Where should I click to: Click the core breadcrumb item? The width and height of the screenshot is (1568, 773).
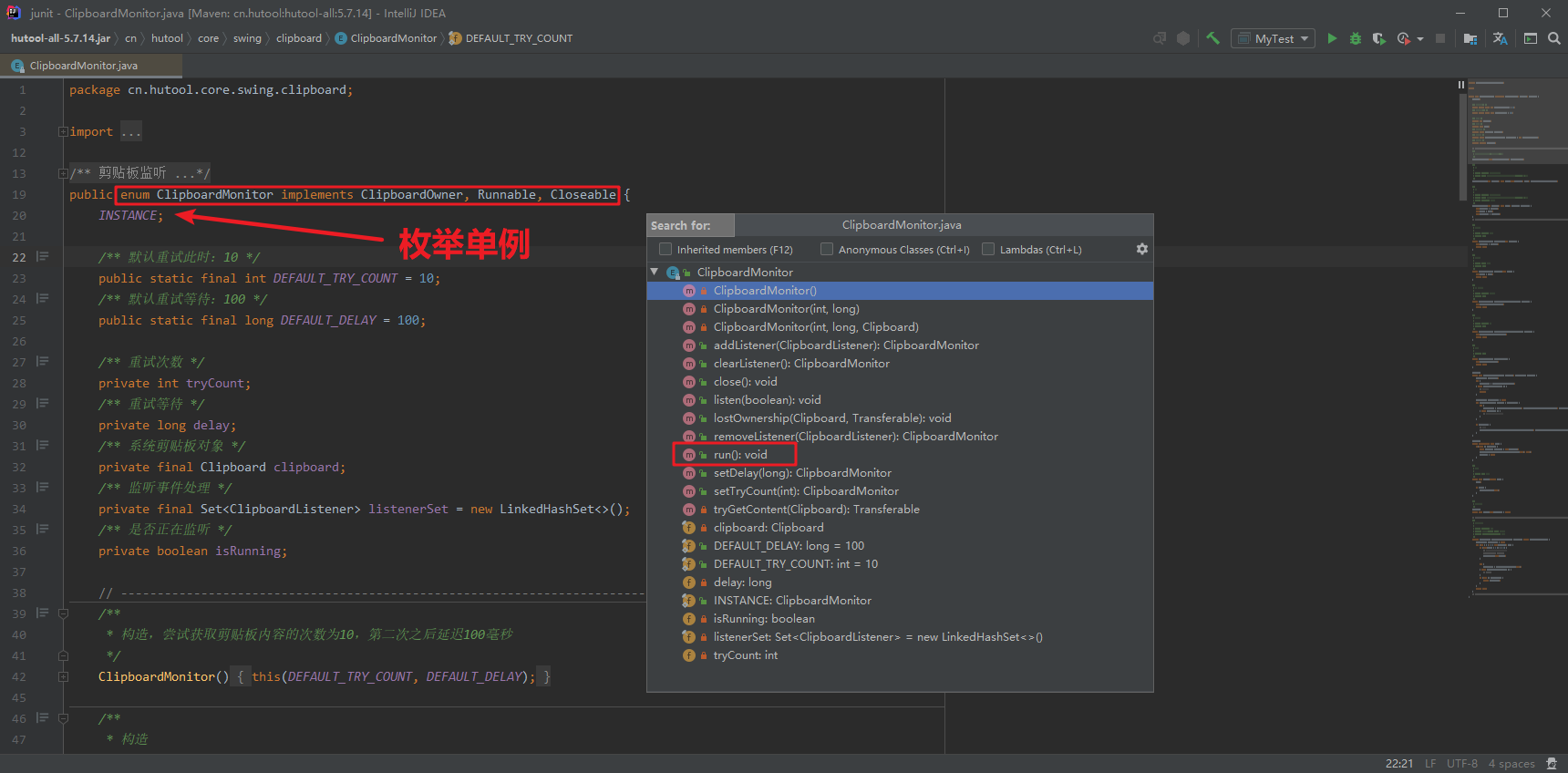[x=208, y=38]
